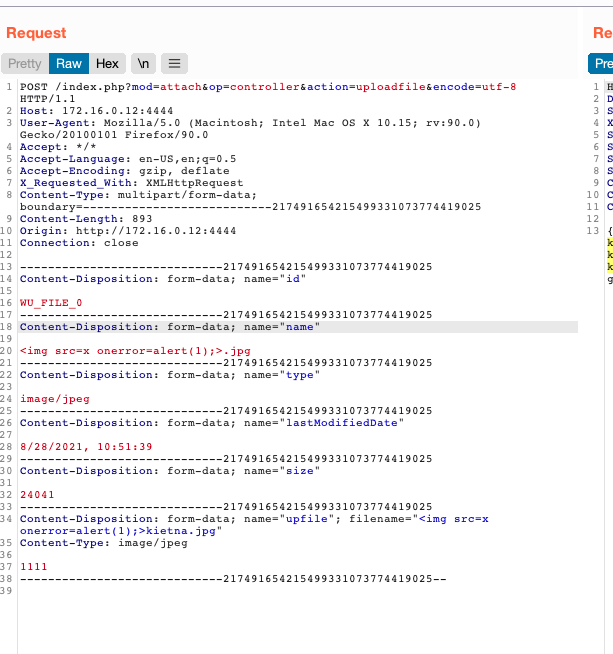Click the Content-Type multipart/form-data header
613x654 pixels.
(x=138, y=195)
